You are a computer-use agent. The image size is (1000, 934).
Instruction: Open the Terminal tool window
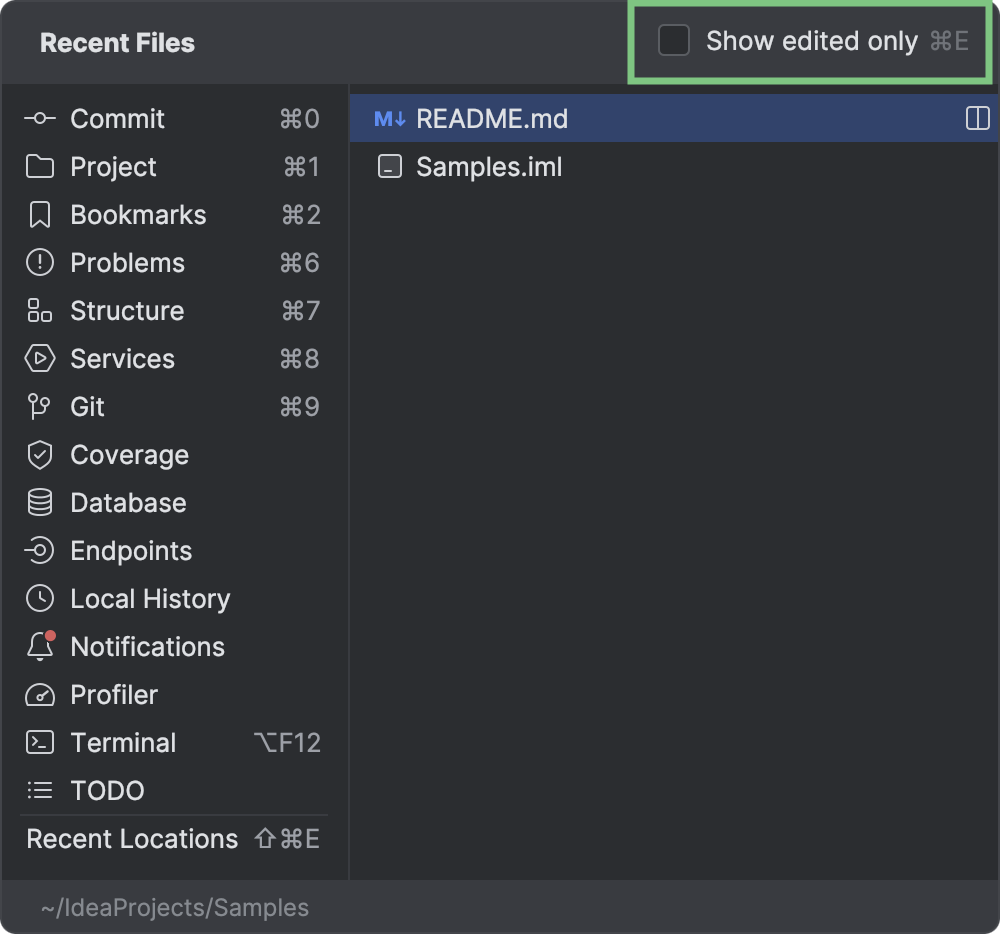point(123,743)
